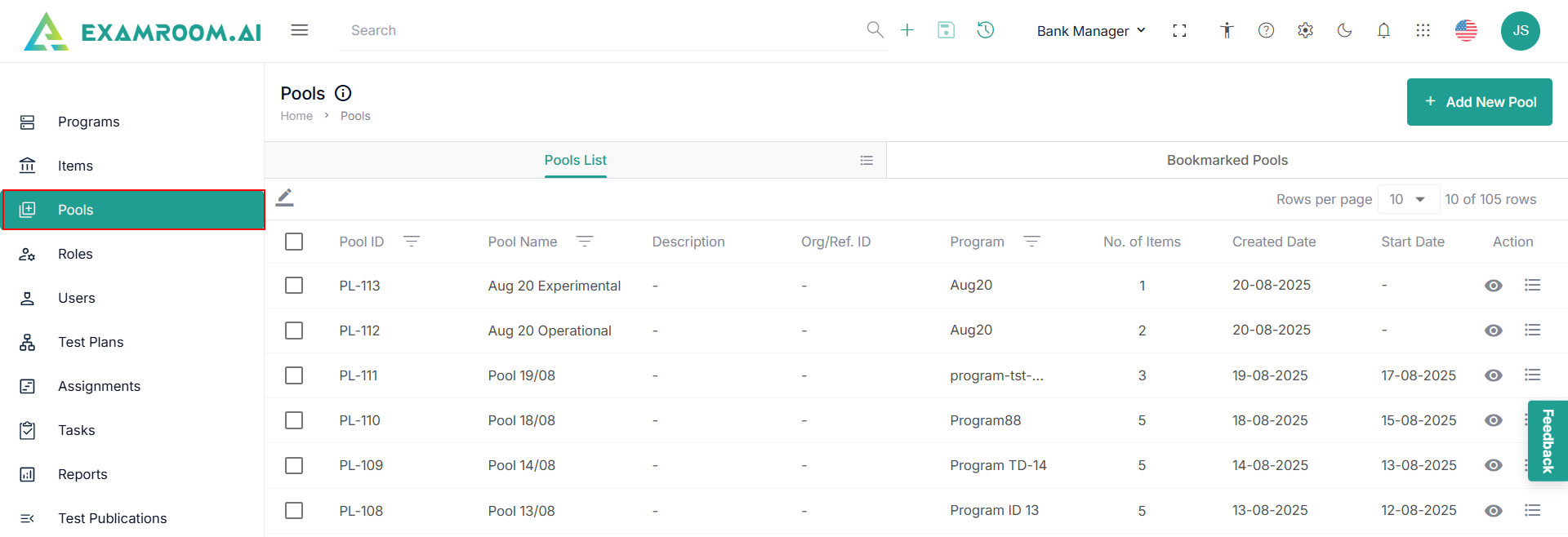View pool PL-112 via eye icon
Image resolution: width=1568 pixels, height=537 pixels.
1493,331
